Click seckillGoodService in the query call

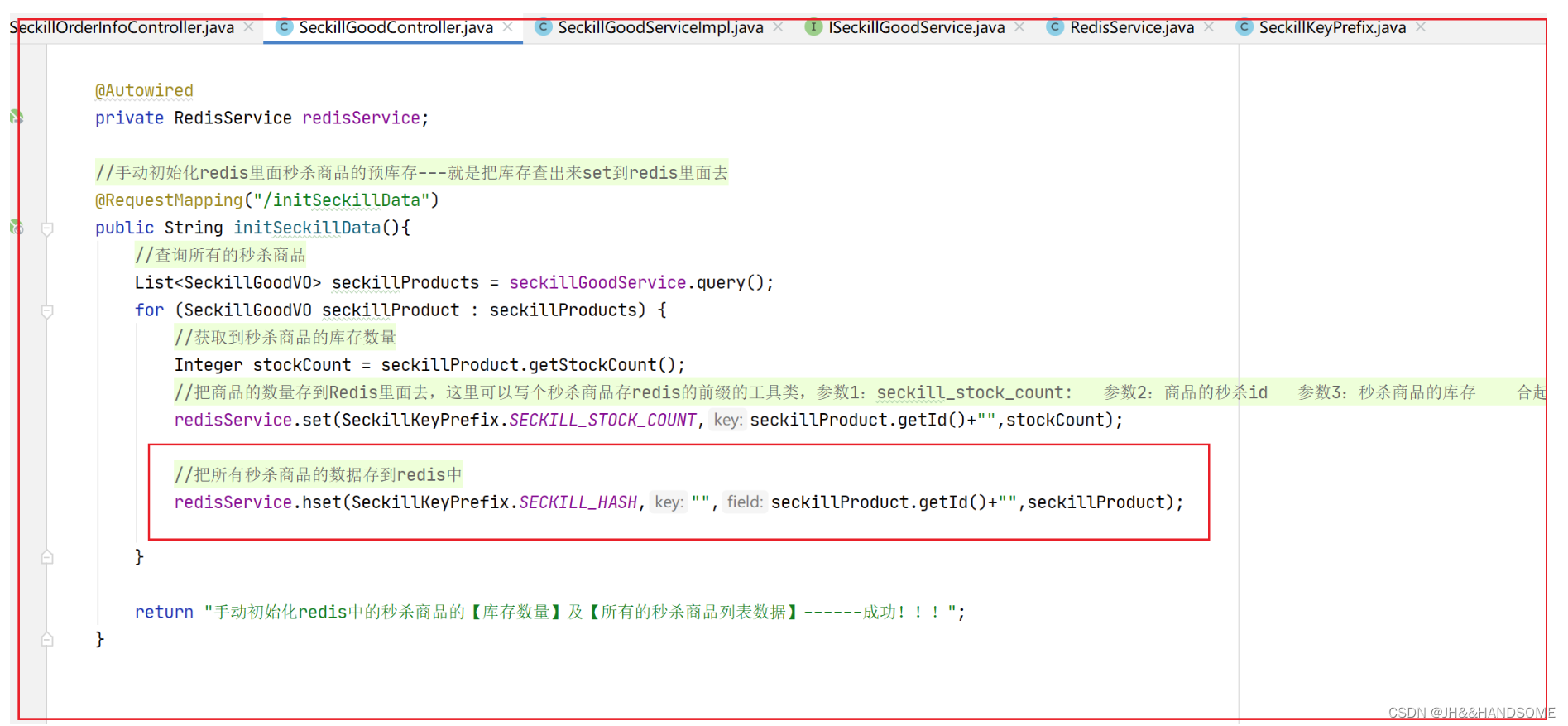pos(597,283)
